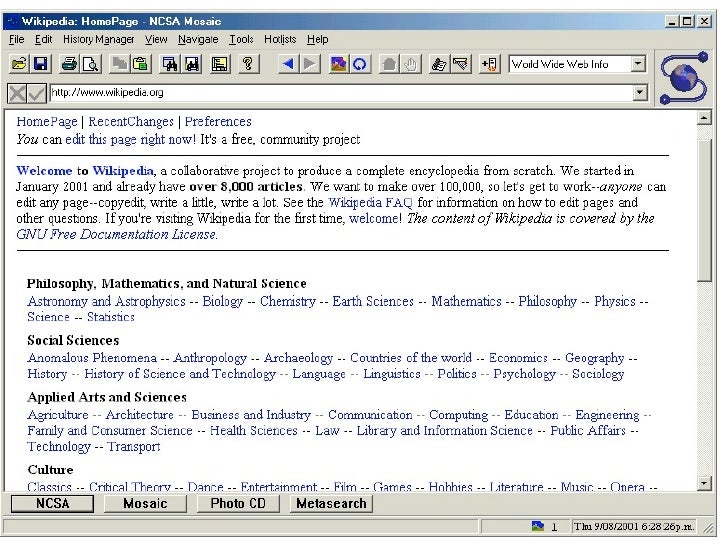Open a file with the folder icon
The width and height of the screenshot is (728, 546).
pos(19,64)
